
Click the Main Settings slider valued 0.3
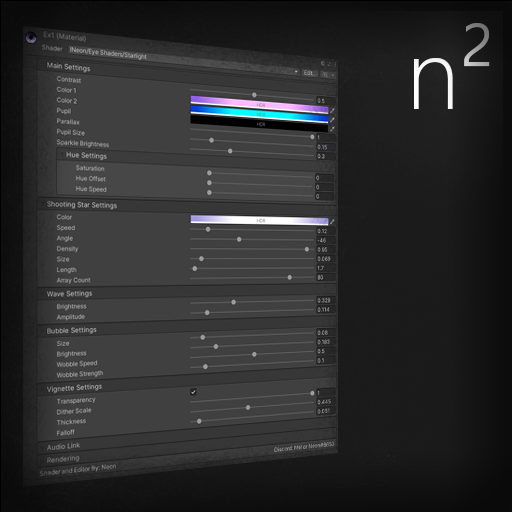tap(252, 152)
